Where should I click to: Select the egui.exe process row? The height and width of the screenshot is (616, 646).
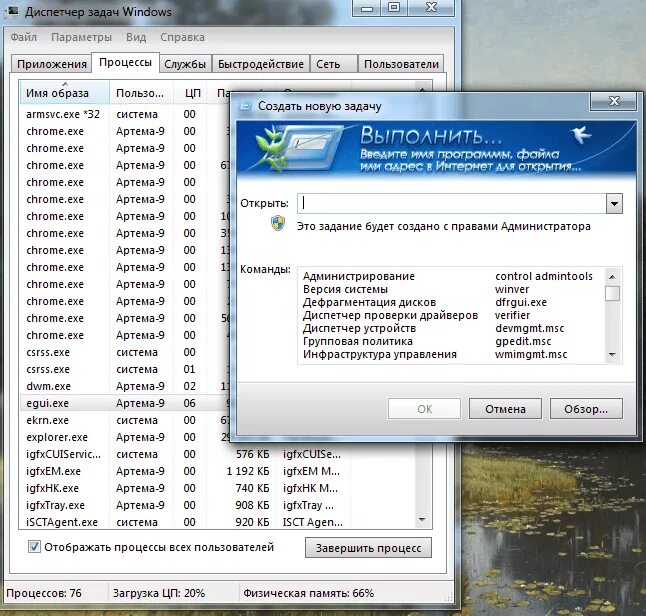(124, 403)
